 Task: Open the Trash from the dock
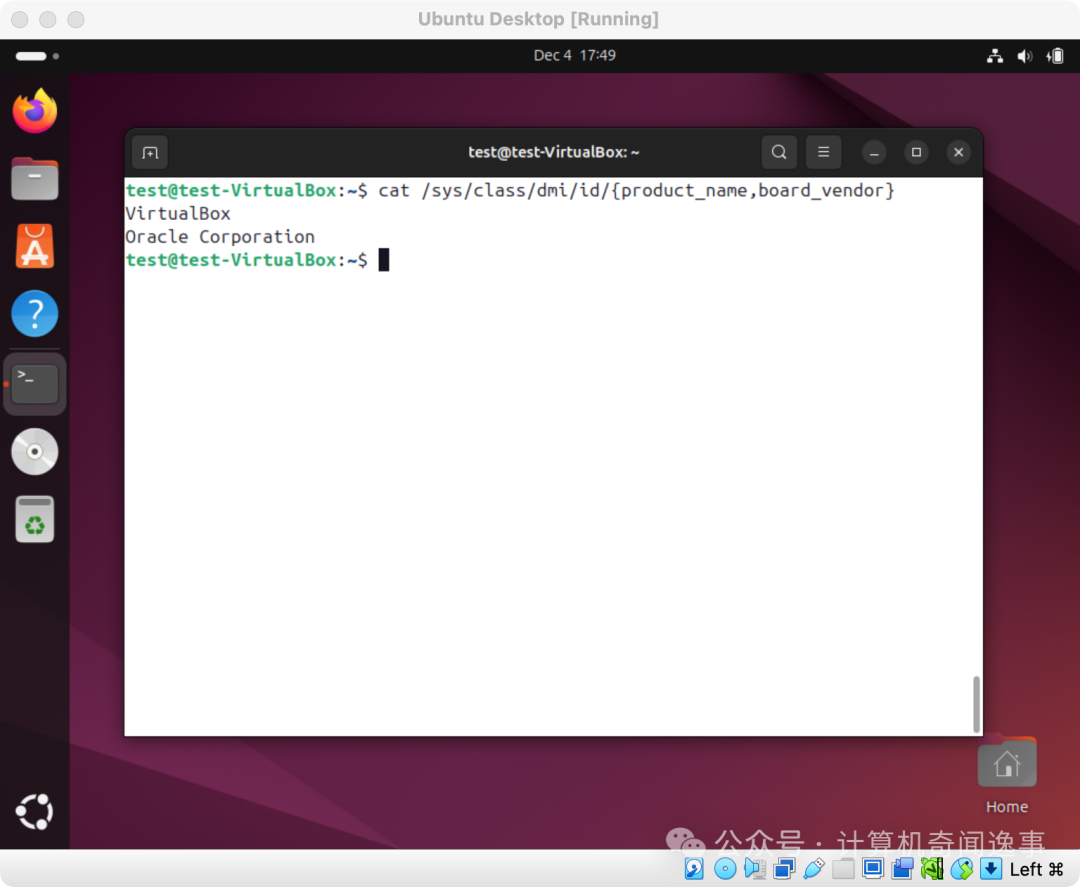35,520
